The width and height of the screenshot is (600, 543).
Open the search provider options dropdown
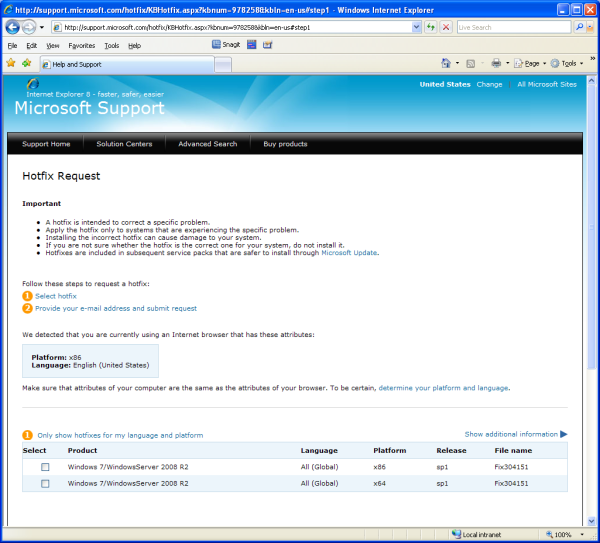tap(590, 27)
